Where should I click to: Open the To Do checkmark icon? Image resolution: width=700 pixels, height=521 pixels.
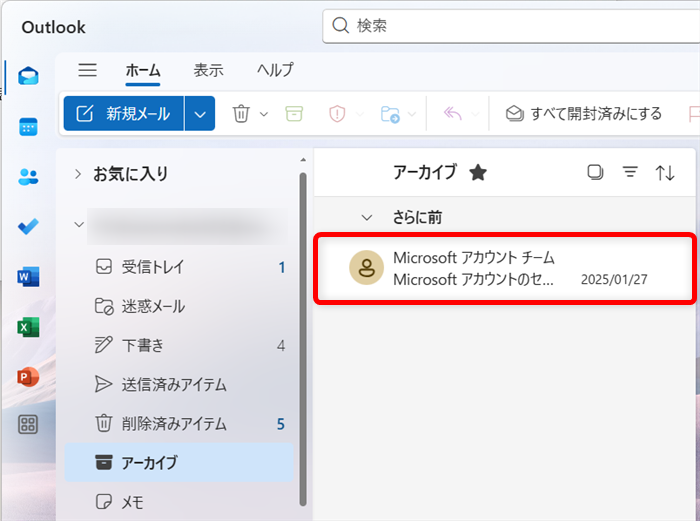coord(28,227)
